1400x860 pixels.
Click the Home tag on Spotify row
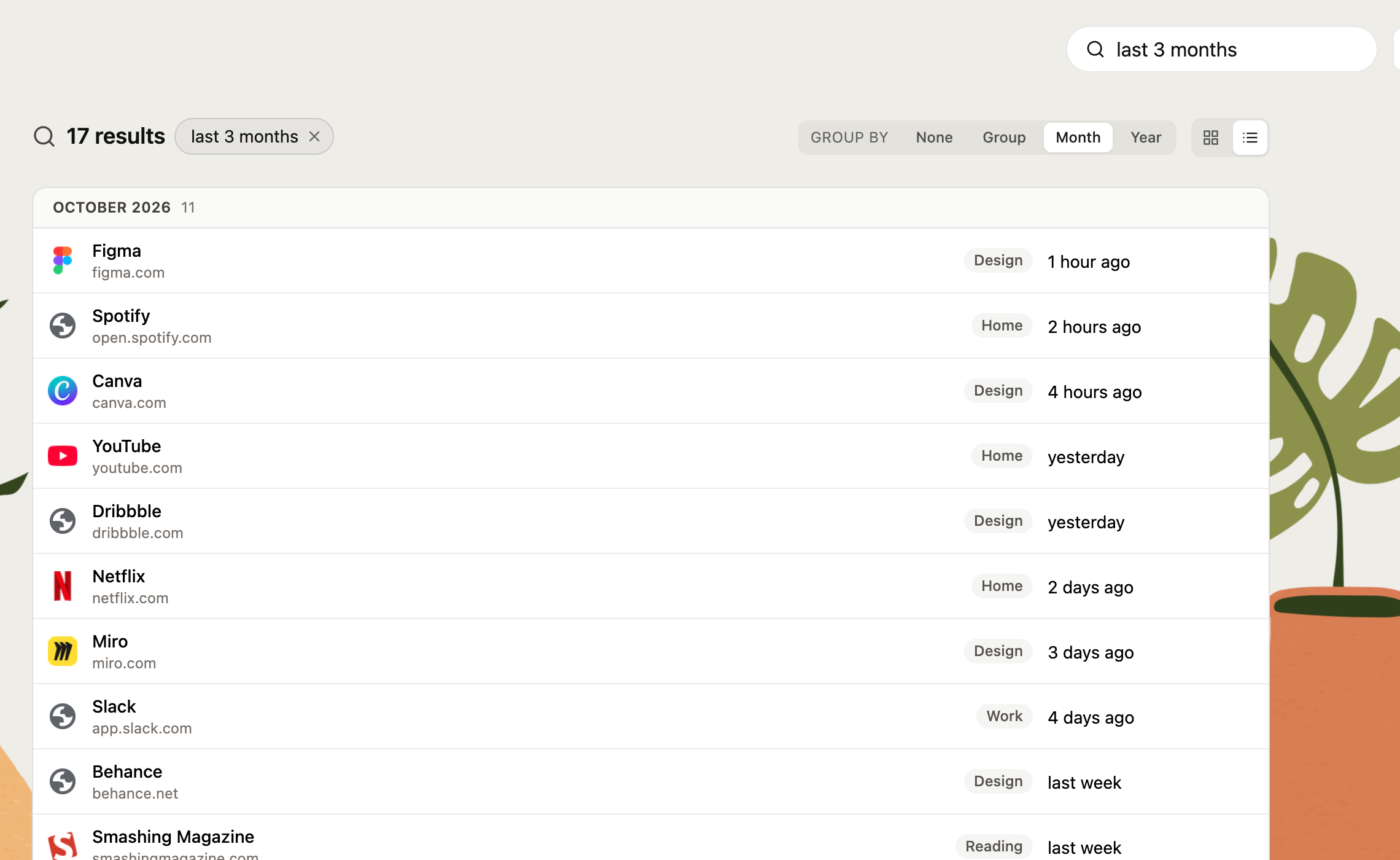click(x=1002, y=326)
